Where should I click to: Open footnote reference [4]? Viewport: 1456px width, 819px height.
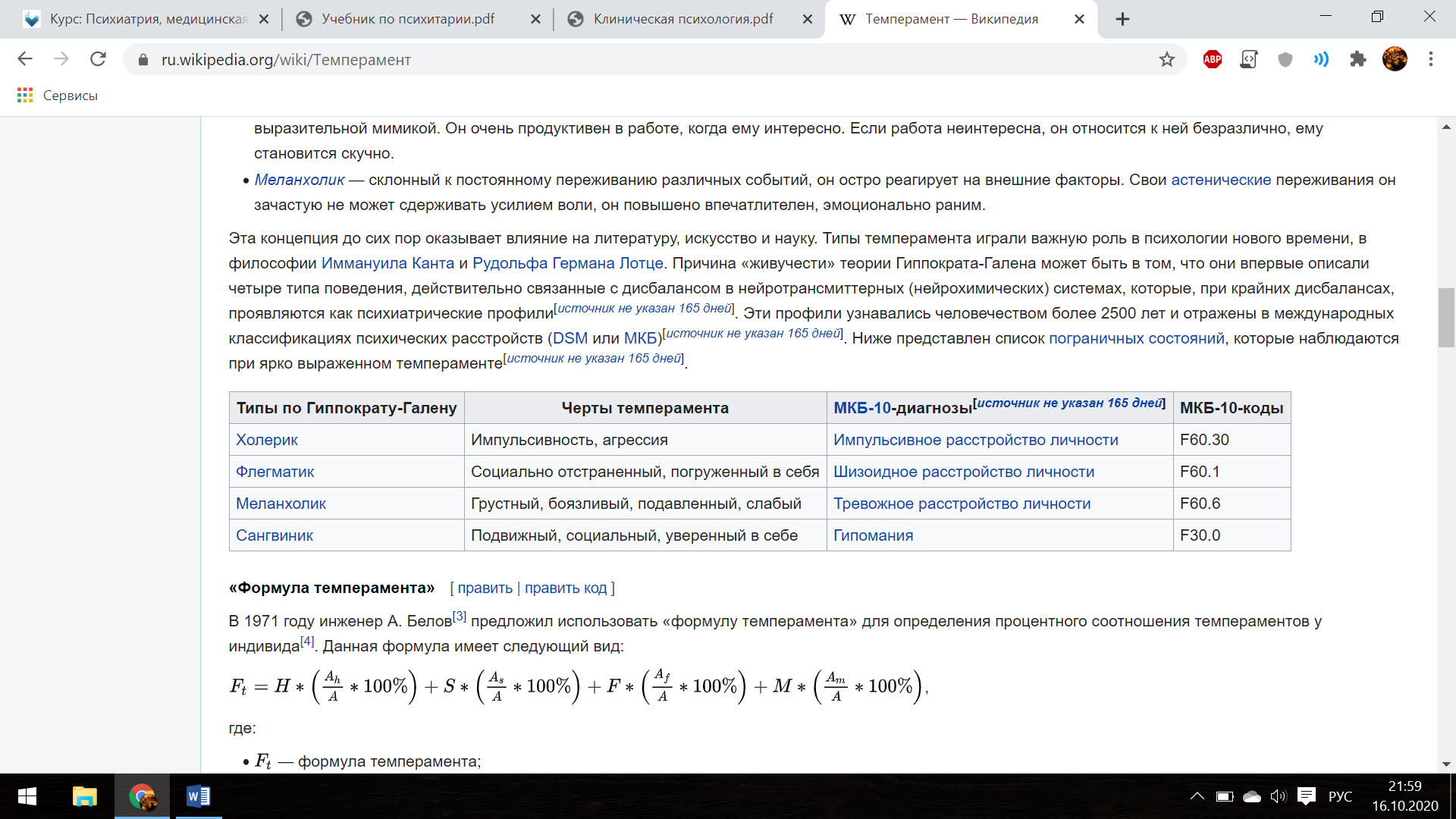[x=307, y=641]
